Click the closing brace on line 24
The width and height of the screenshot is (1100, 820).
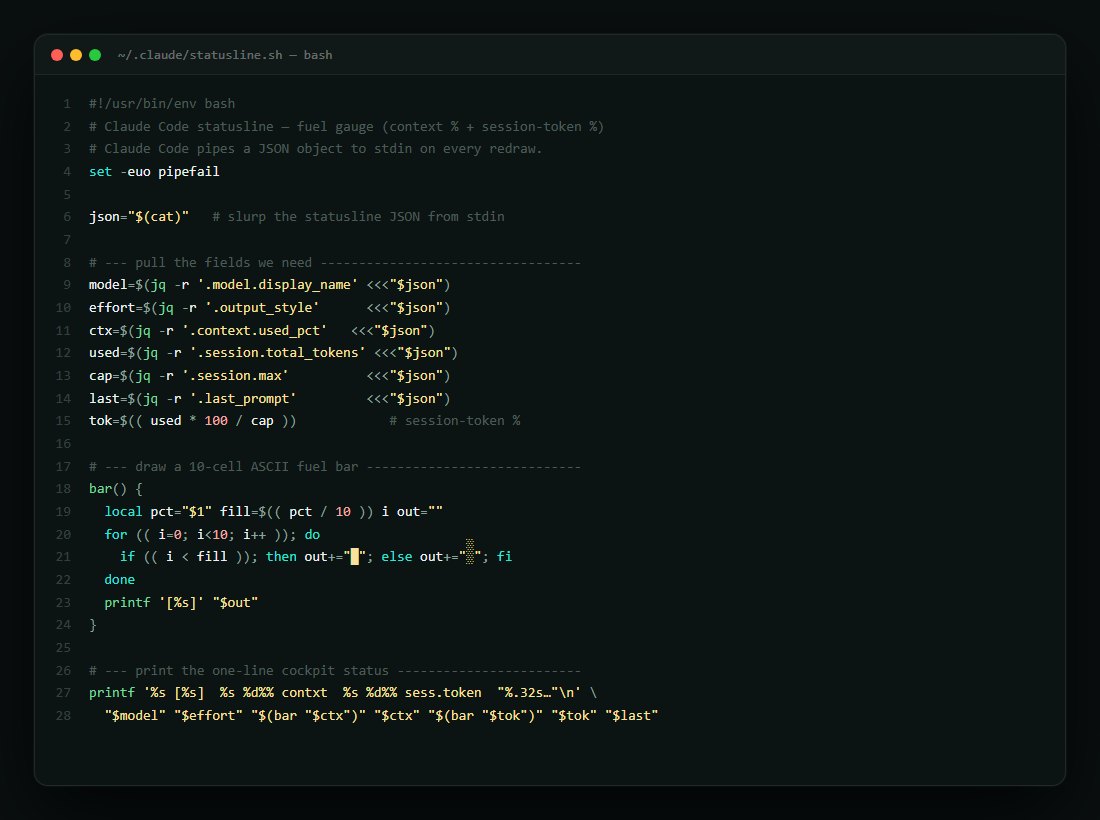tap(93, 625)
